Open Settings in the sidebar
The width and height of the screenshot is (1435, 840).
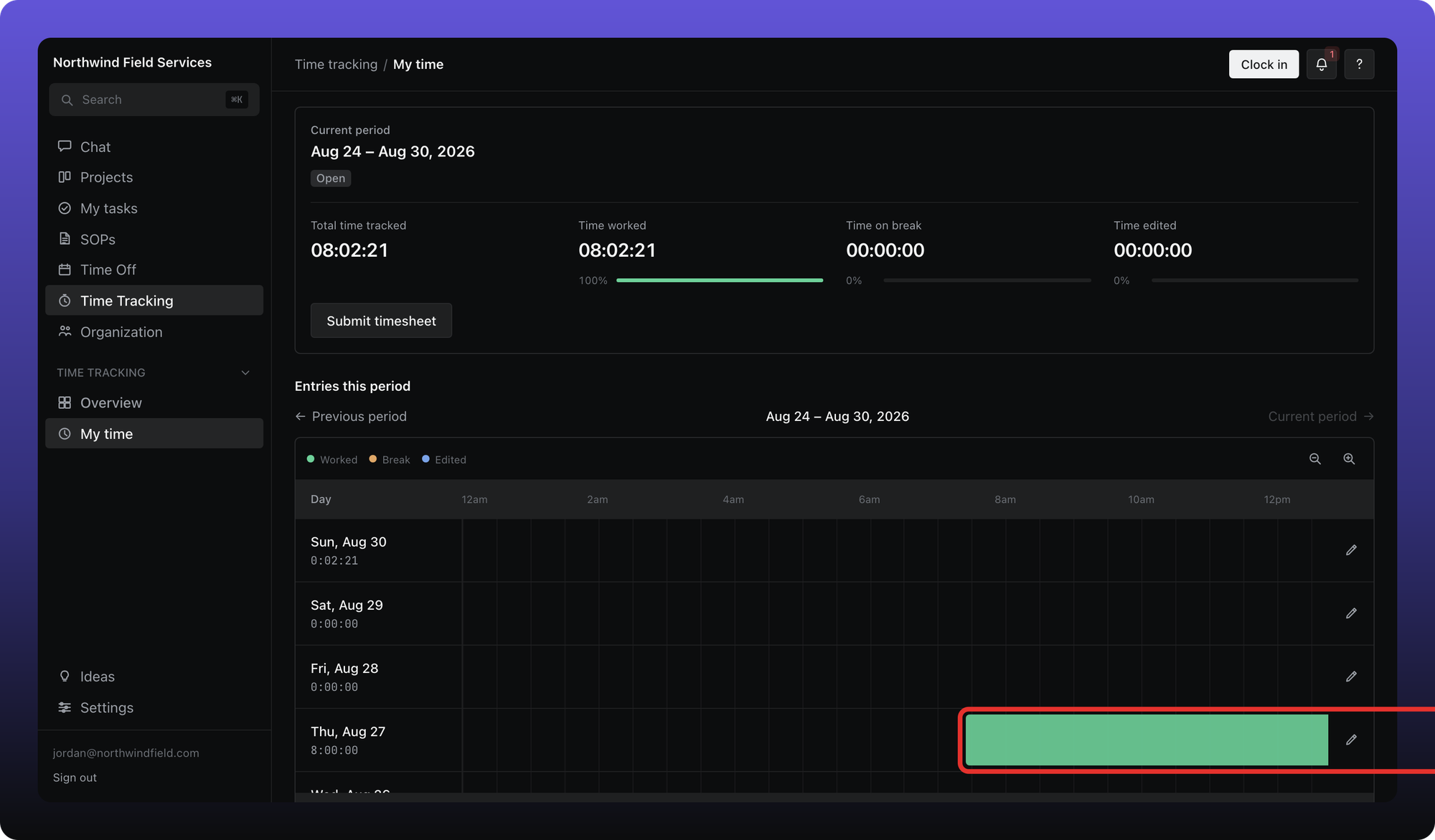tap(154, 707)
